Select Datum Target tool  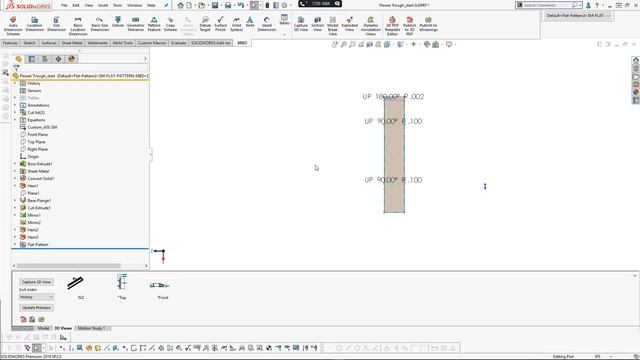tap(205, 24)
